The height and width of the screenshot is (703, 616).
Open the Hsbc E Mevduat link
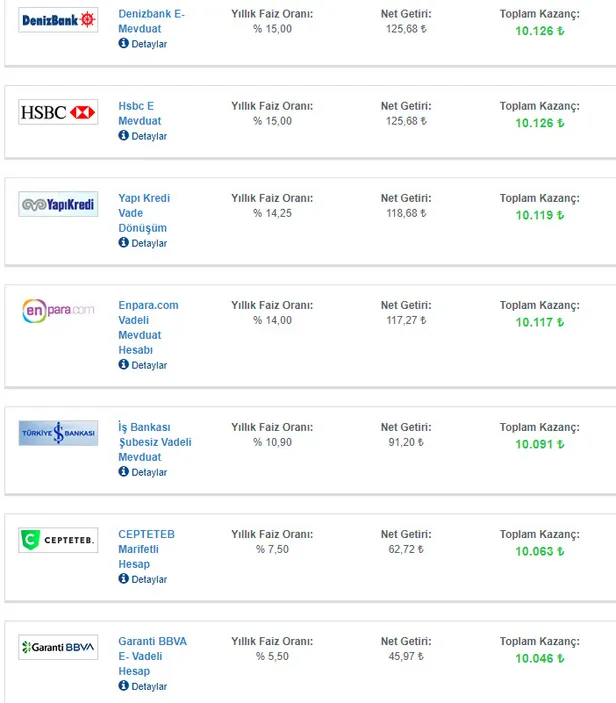click(x=137, y=113)
